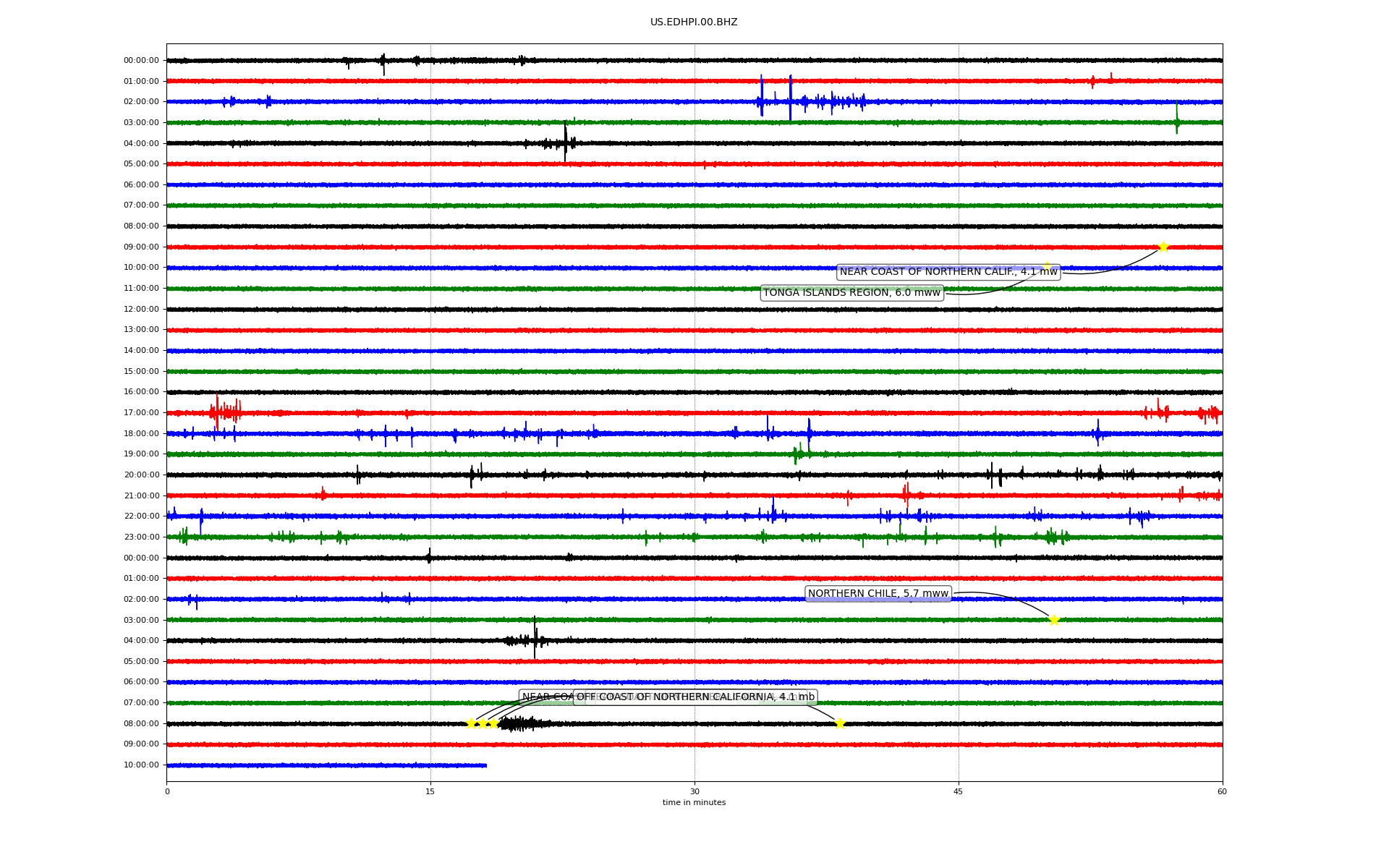
Task: Select the TONGA ISLANDS REGION, 6.0 mww label
Action: (x=851, y=293)
